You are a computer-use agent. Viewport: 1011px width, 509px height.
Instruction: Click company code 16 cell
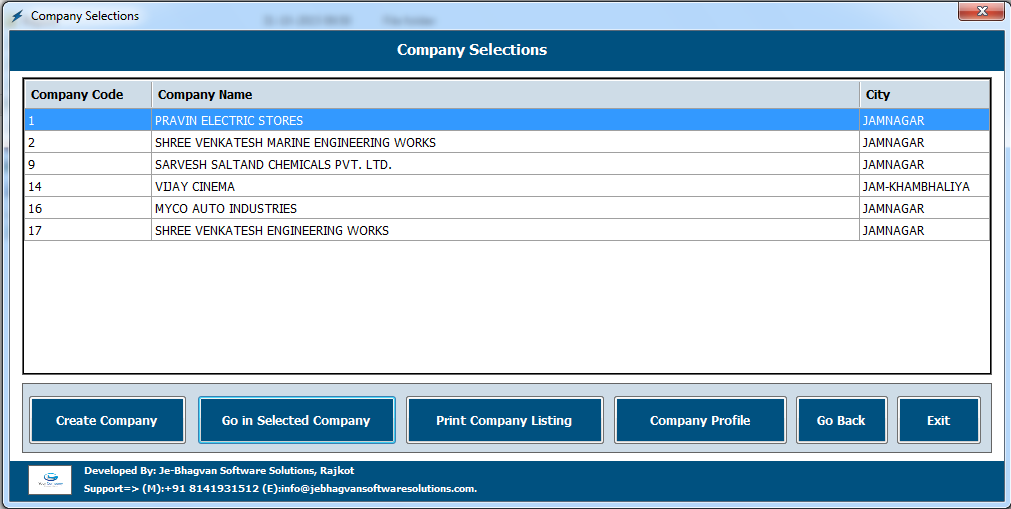pyautogui.click(x=88, y=208)
